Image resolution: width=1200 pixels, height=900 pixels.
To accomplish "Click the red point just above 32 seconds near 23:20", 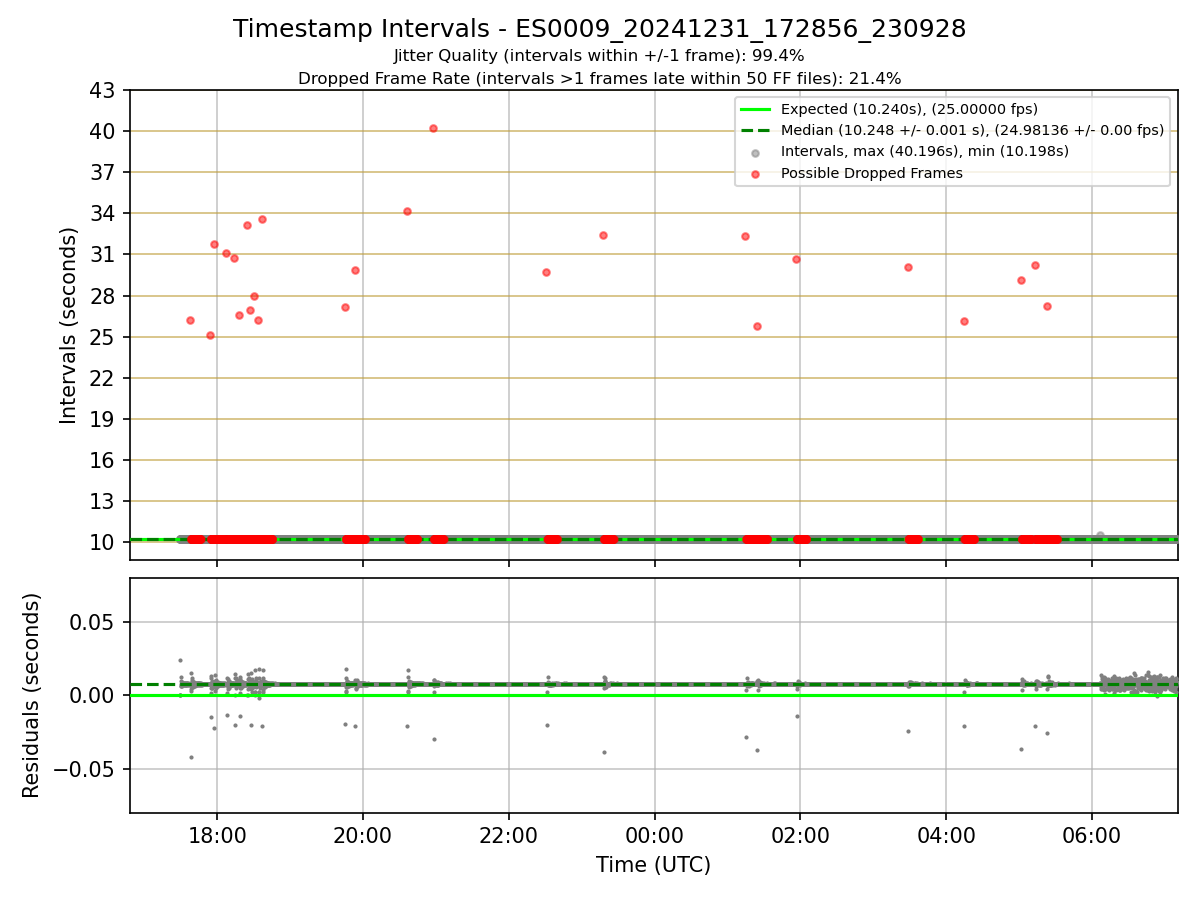I will [x=603, y=235].
